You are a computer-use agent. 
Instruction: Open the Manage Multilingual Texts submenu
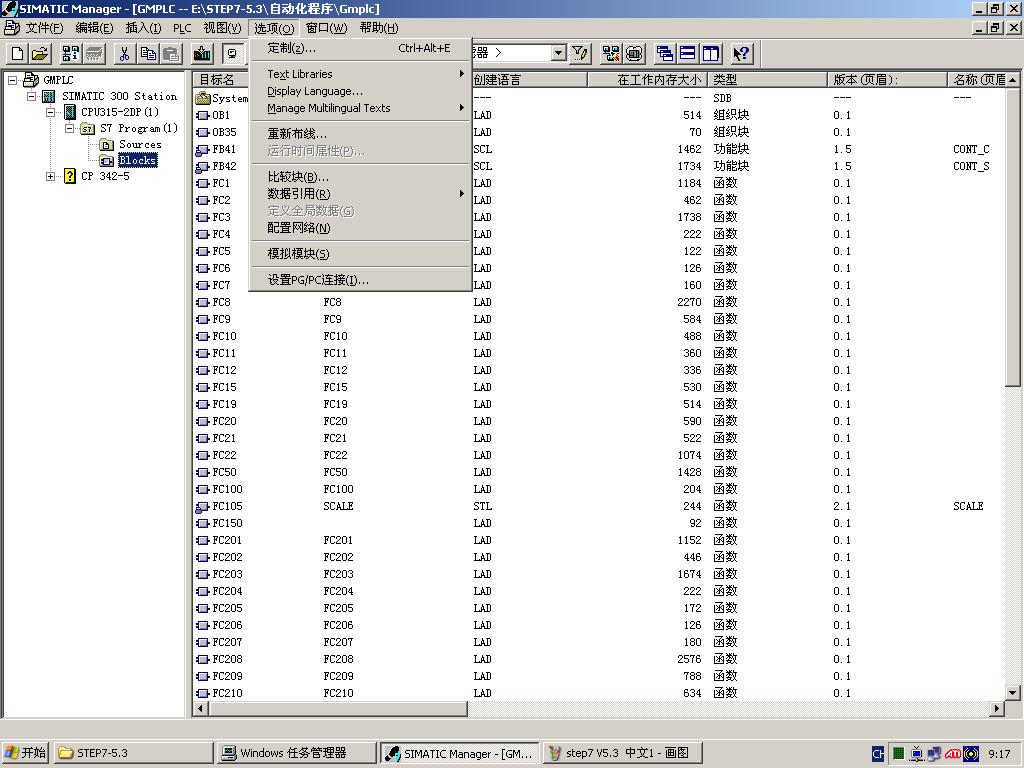pos(360,108)
